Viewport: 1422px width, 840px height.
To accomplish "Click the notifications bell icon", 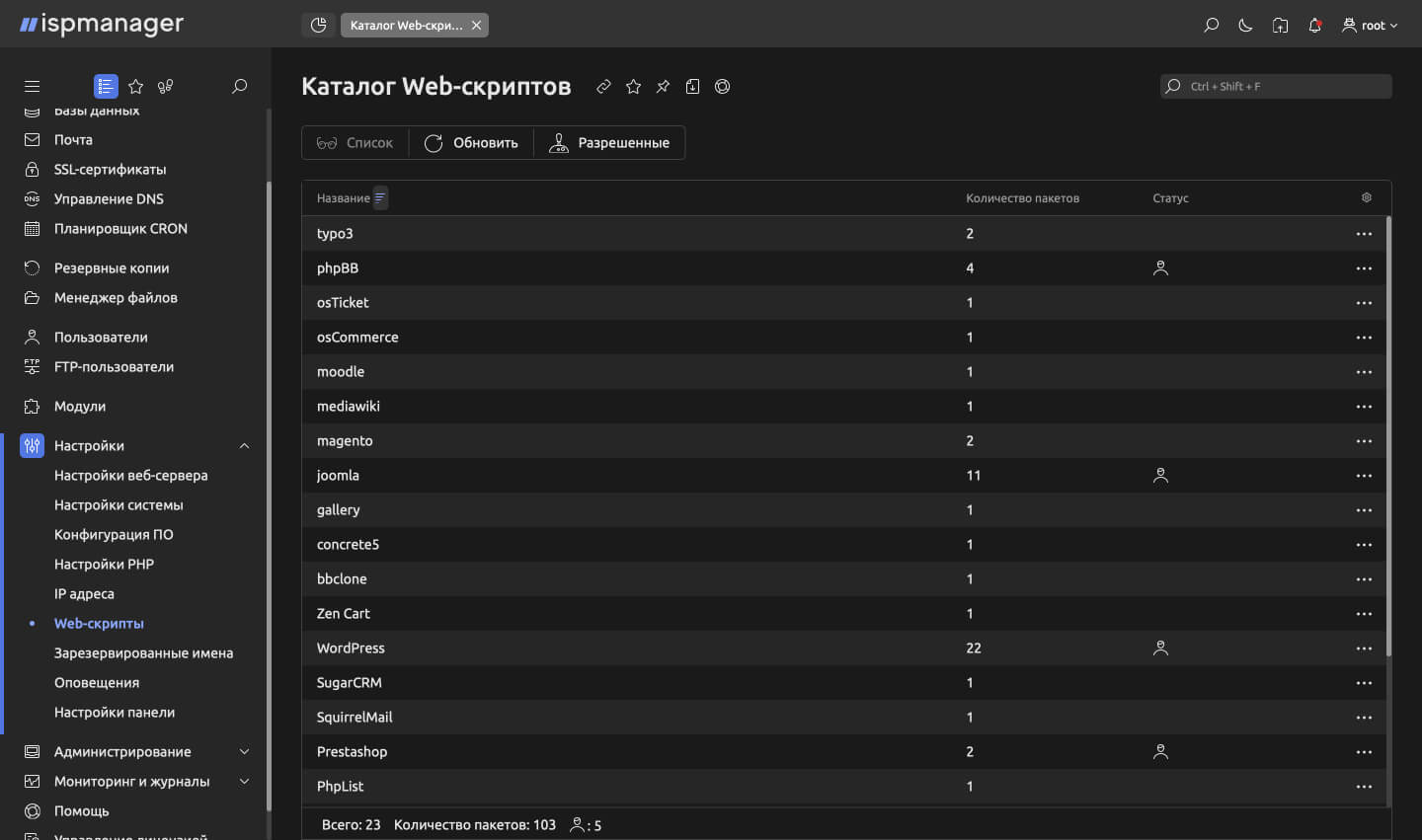I will click(x=1314, y=26).
